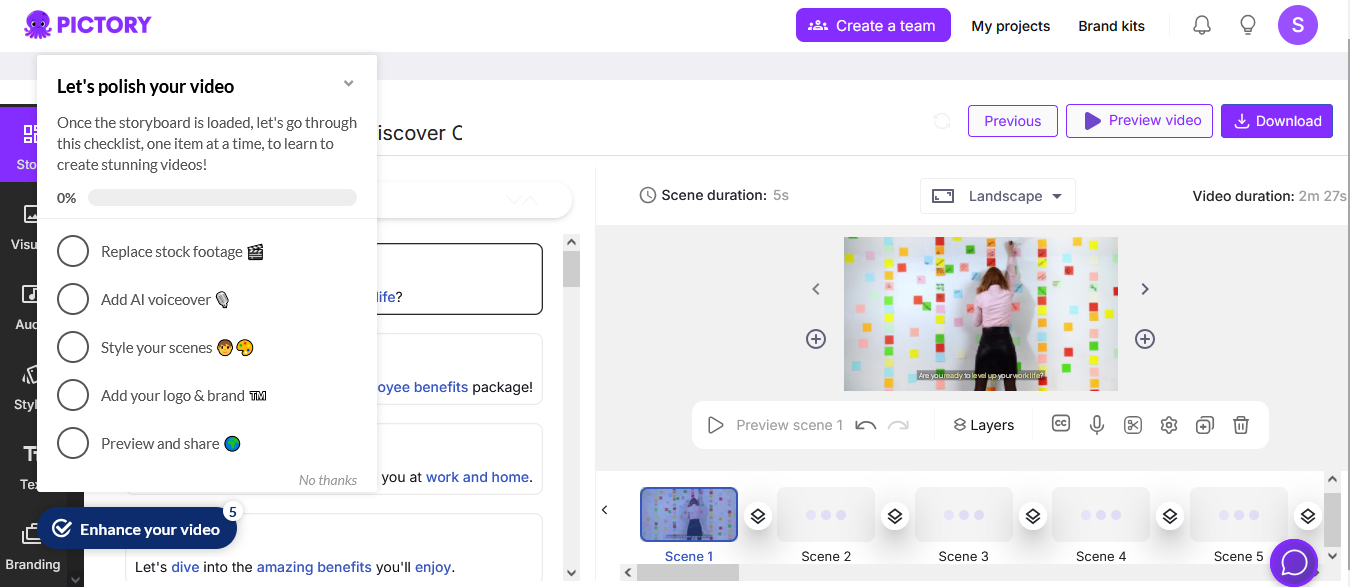Viewport: 1350px width, 587px height.
Task: Move the scene strip left with the chevron
Action: tap(605, 510)
